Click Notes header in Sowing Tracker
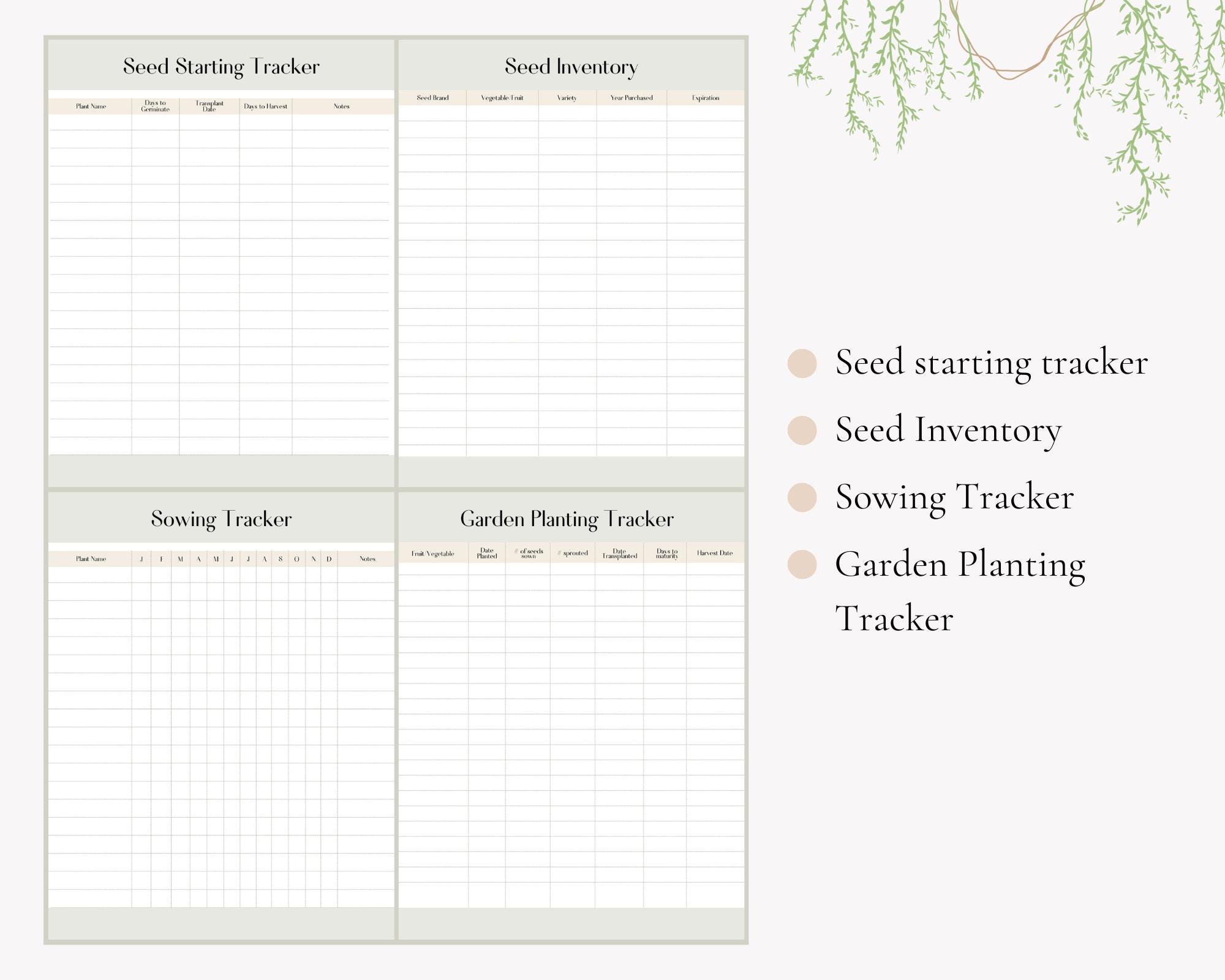The image size is (1225, 980). (367, 559)
